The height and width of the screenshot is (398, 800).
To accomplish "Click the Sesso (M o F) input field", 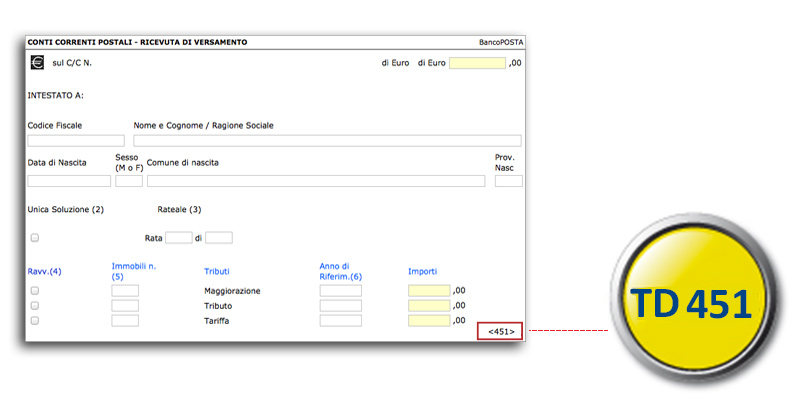I will (x=129, y=181).
